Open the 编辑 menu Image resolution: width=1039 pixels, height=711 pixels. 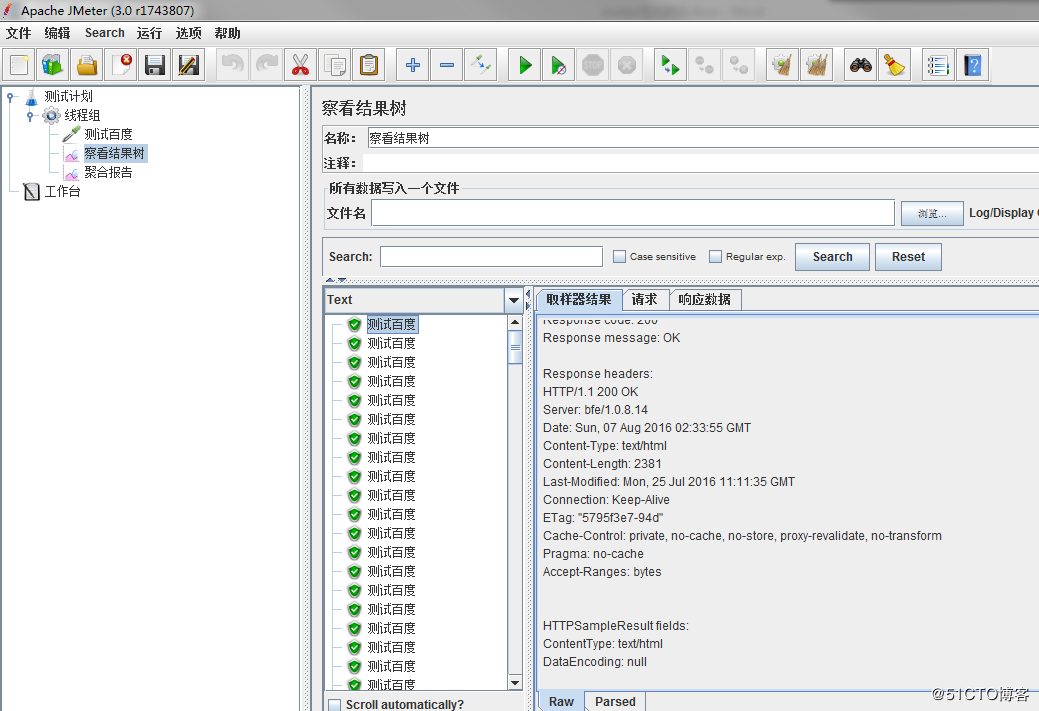58,33
